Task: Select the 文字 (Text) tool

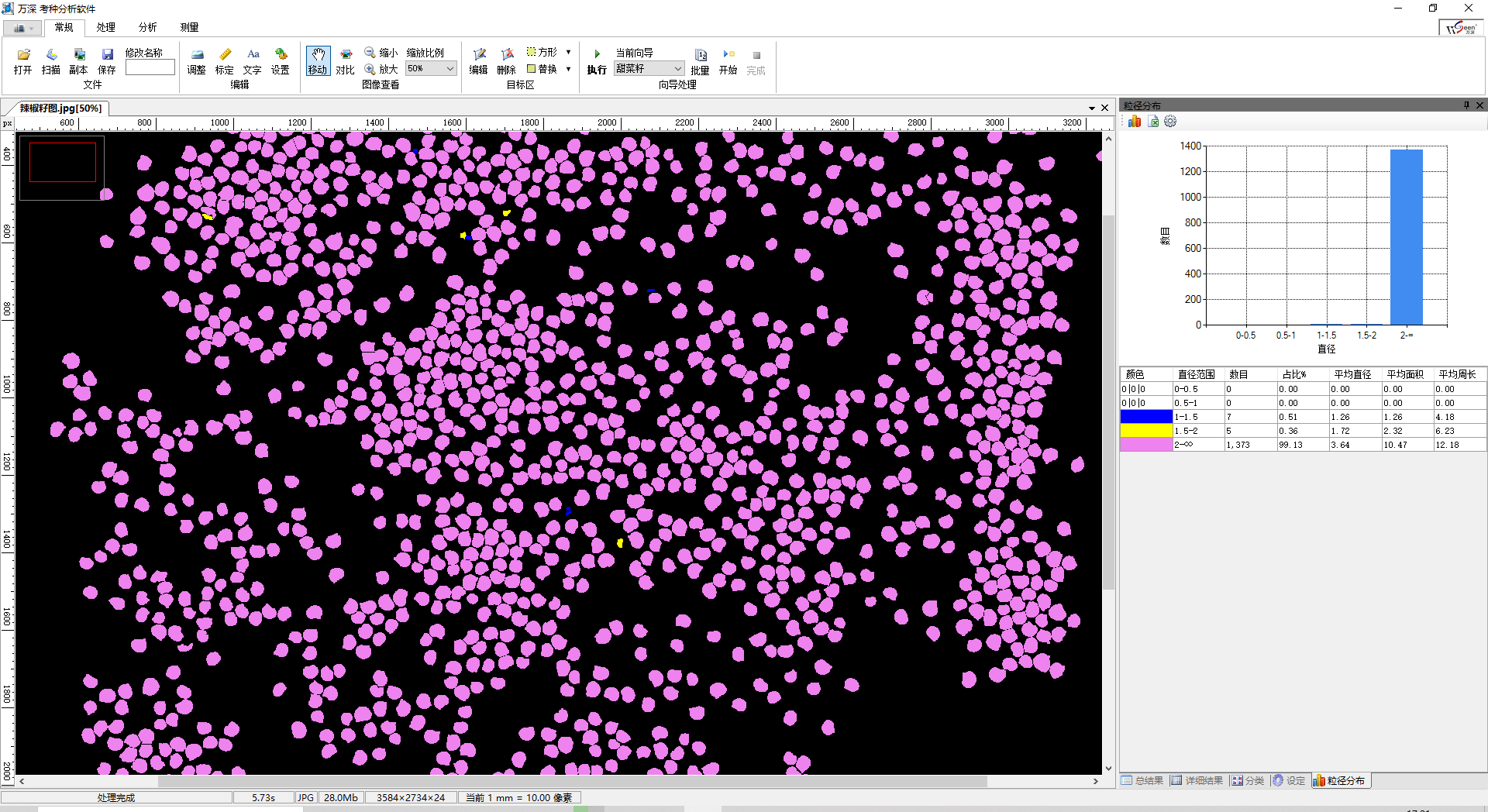Action: (x=253, y=55)
